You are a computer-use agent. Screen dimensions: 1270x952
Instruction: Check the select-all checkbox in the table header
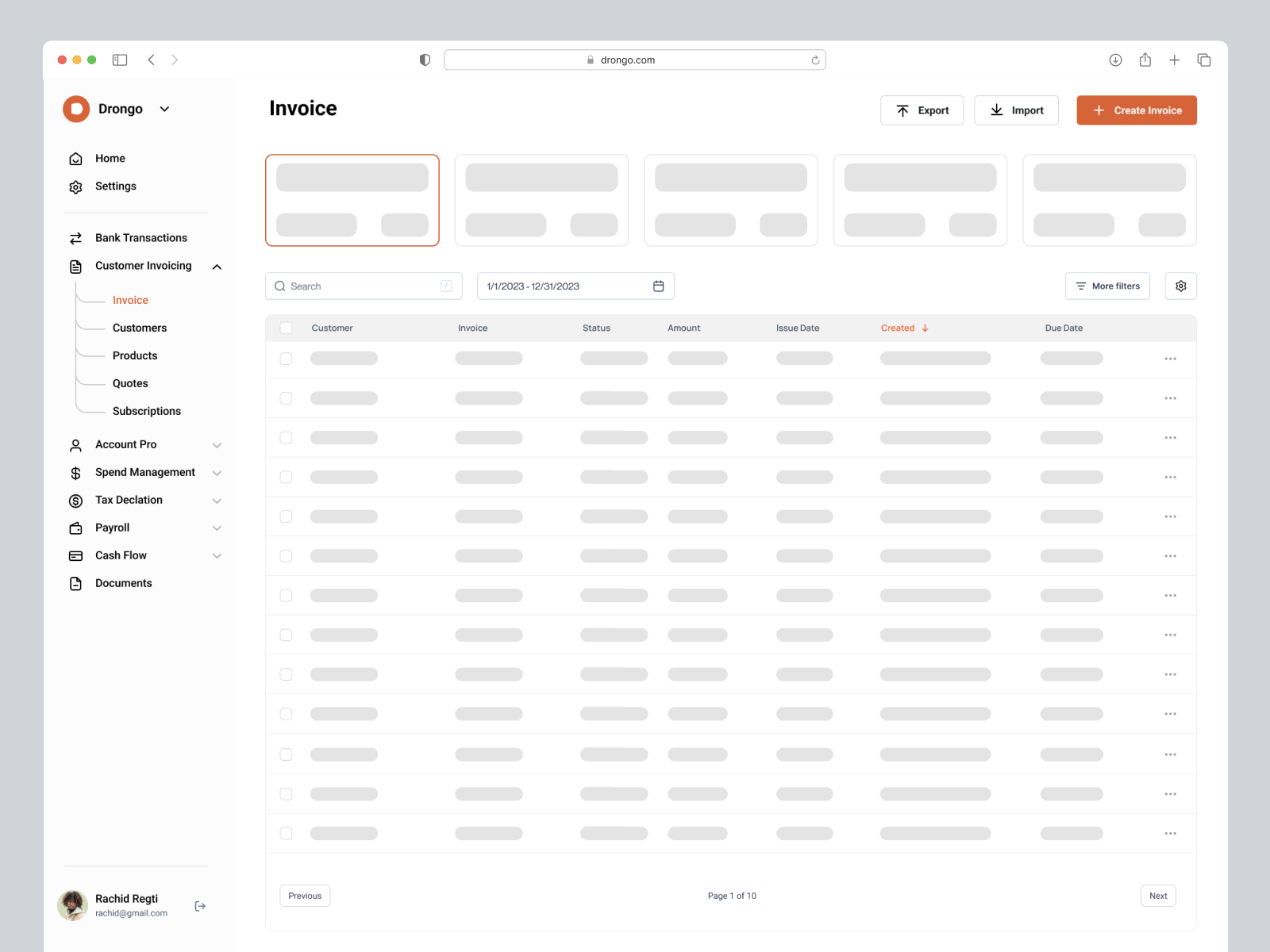[x=286, y=327]
